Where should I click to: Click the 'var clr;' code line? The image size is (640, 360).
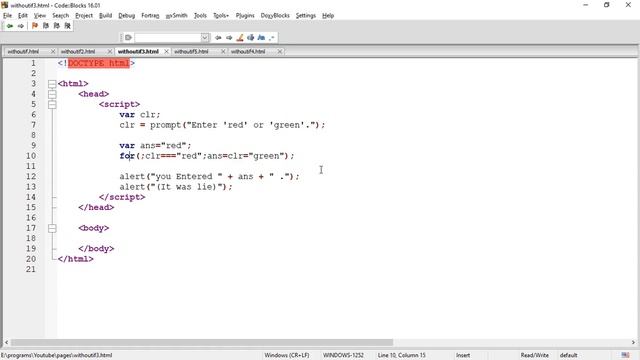[x=140, y=115]
